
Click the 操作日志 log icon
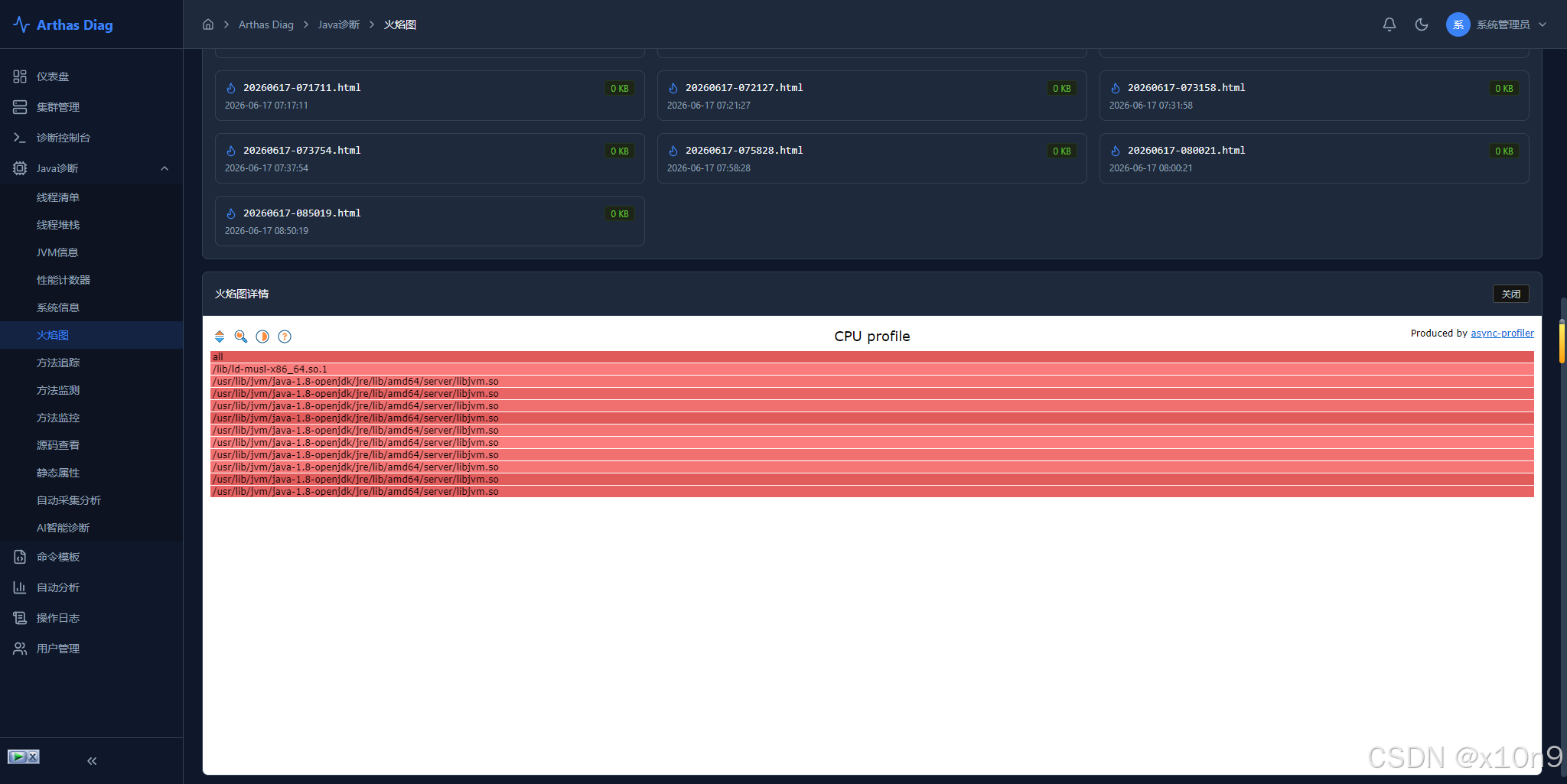click(20, 618)
